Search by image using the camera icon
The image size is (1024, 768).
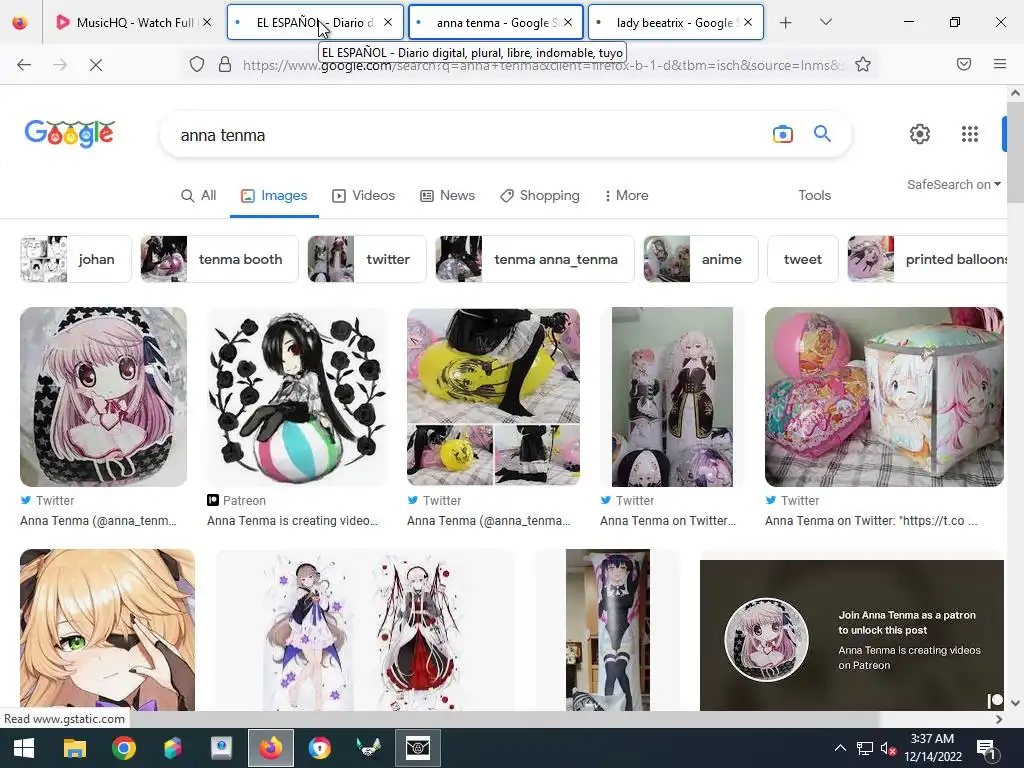[782, 135]
